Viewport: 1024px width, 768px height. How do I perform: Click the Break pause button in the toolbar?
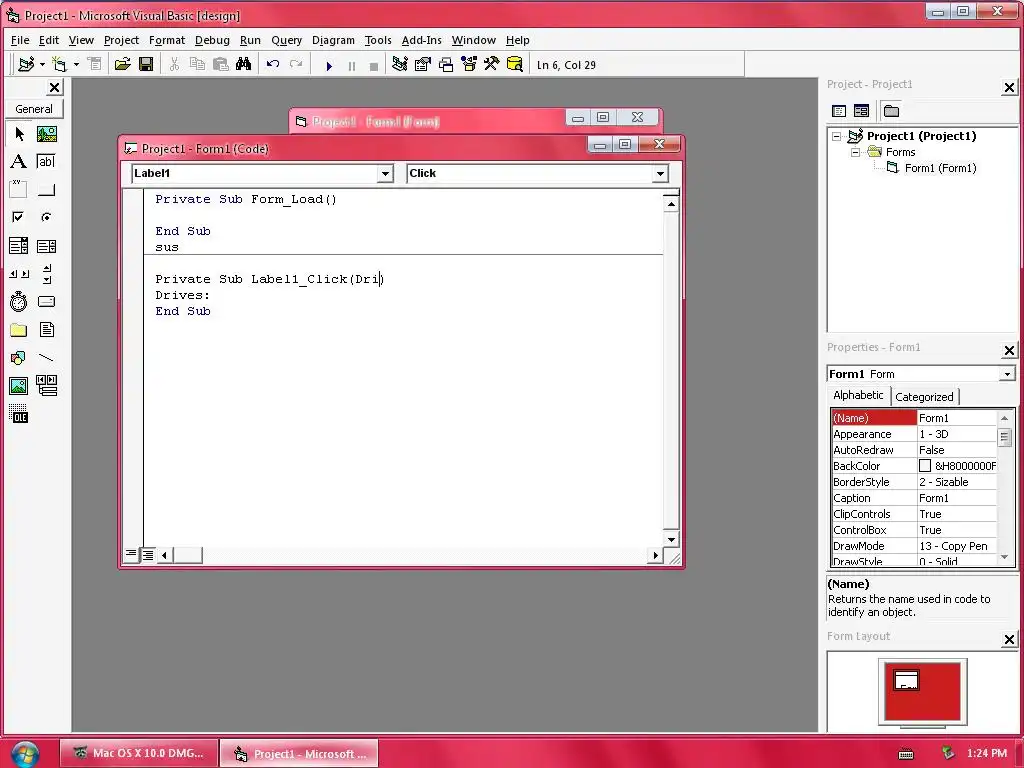351,65
